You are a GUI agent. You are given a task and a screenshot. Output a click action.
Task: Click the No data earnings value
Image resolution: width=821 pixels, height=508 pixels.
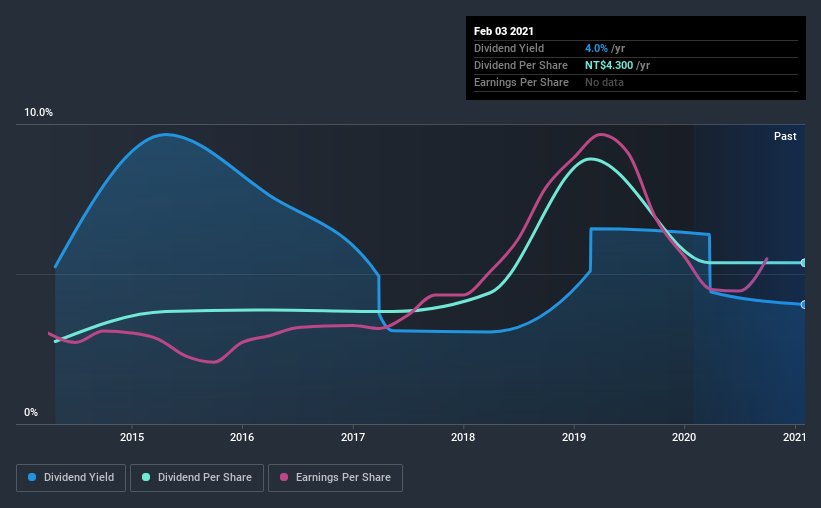point(604,82)
